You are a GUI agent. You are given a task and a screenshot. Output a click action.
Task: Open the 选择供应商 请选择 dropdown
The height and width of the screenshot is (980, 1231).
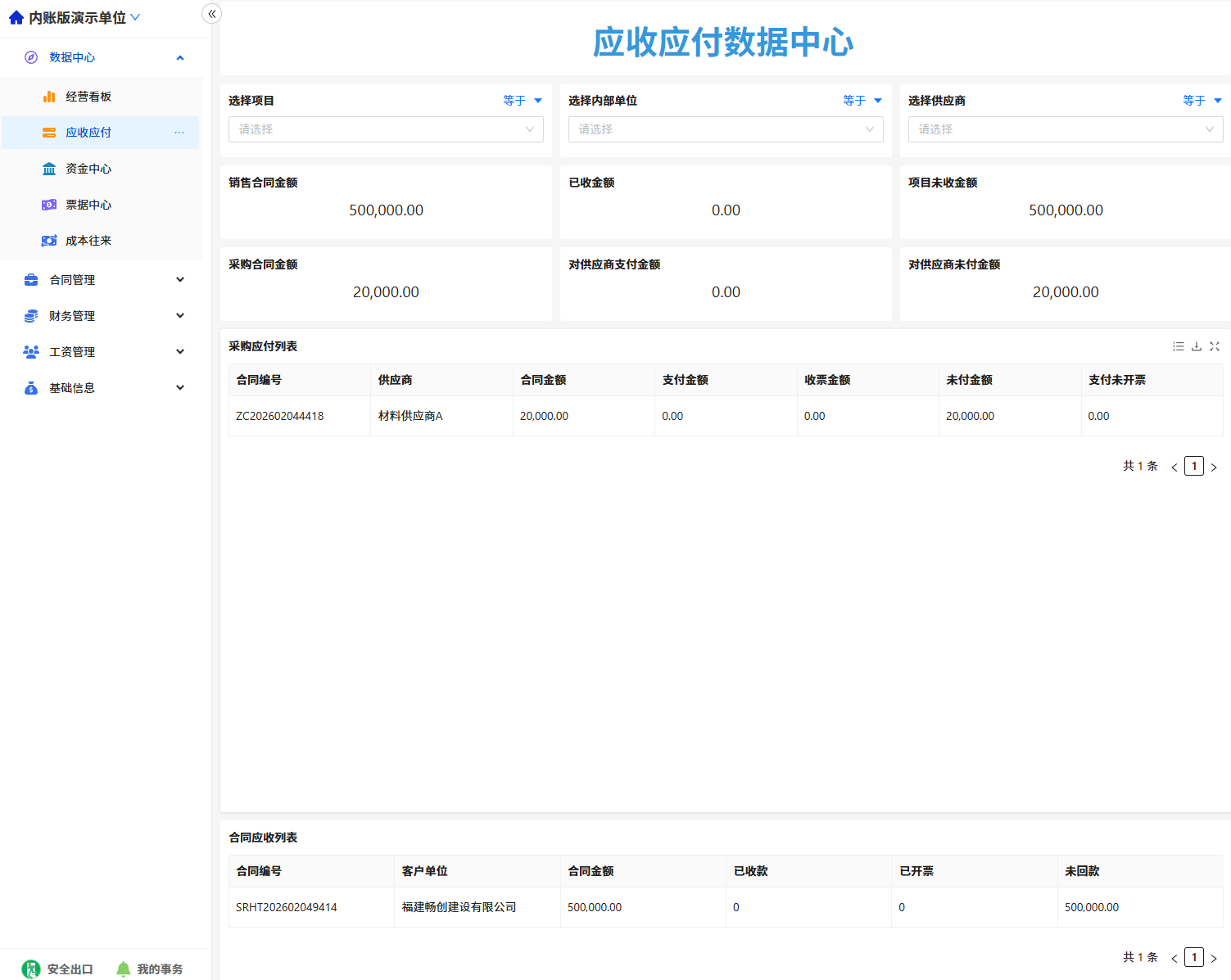pyautogui.click(x=1066, y=129)
